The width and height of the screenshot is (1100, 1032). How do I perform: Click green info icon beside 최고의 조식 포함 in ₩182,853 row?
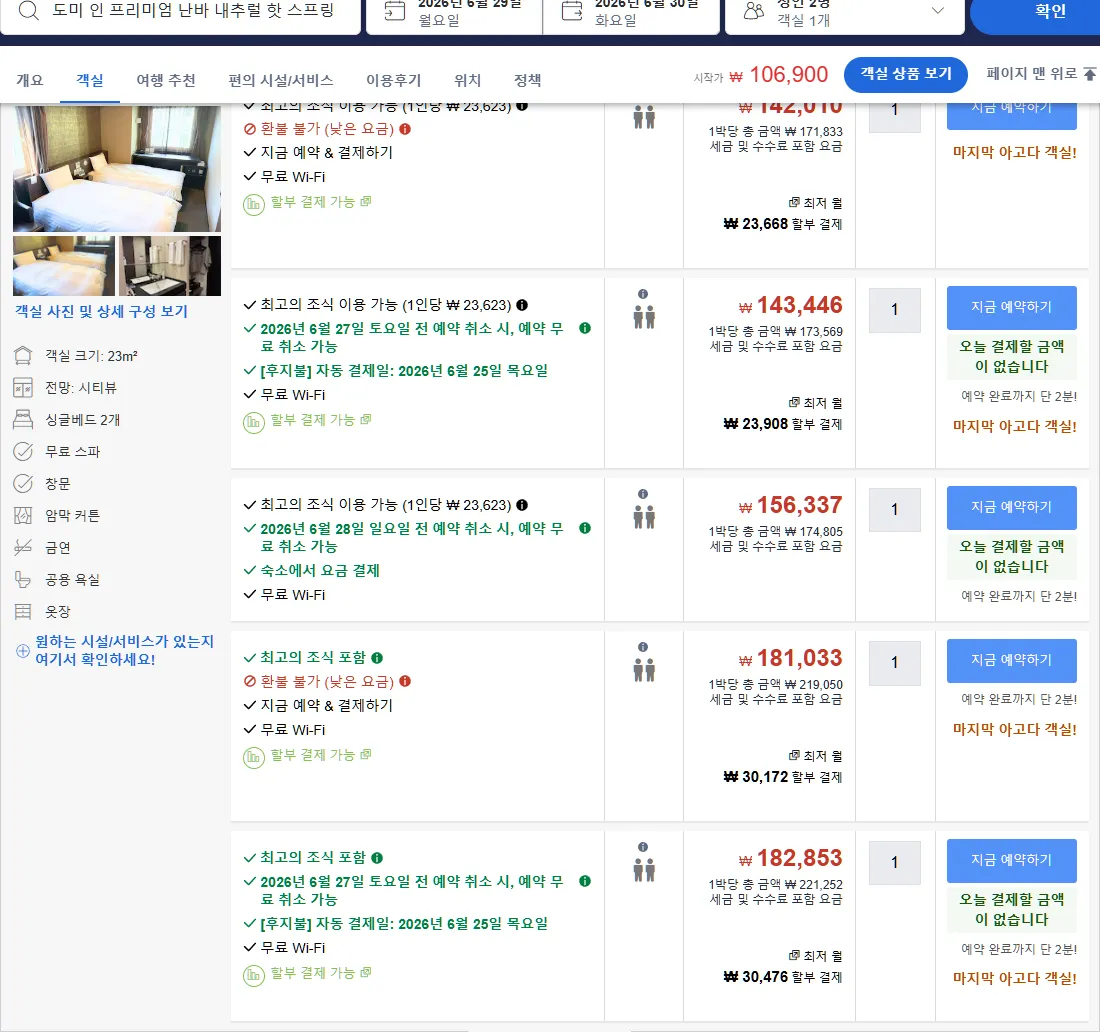(377, 858)
